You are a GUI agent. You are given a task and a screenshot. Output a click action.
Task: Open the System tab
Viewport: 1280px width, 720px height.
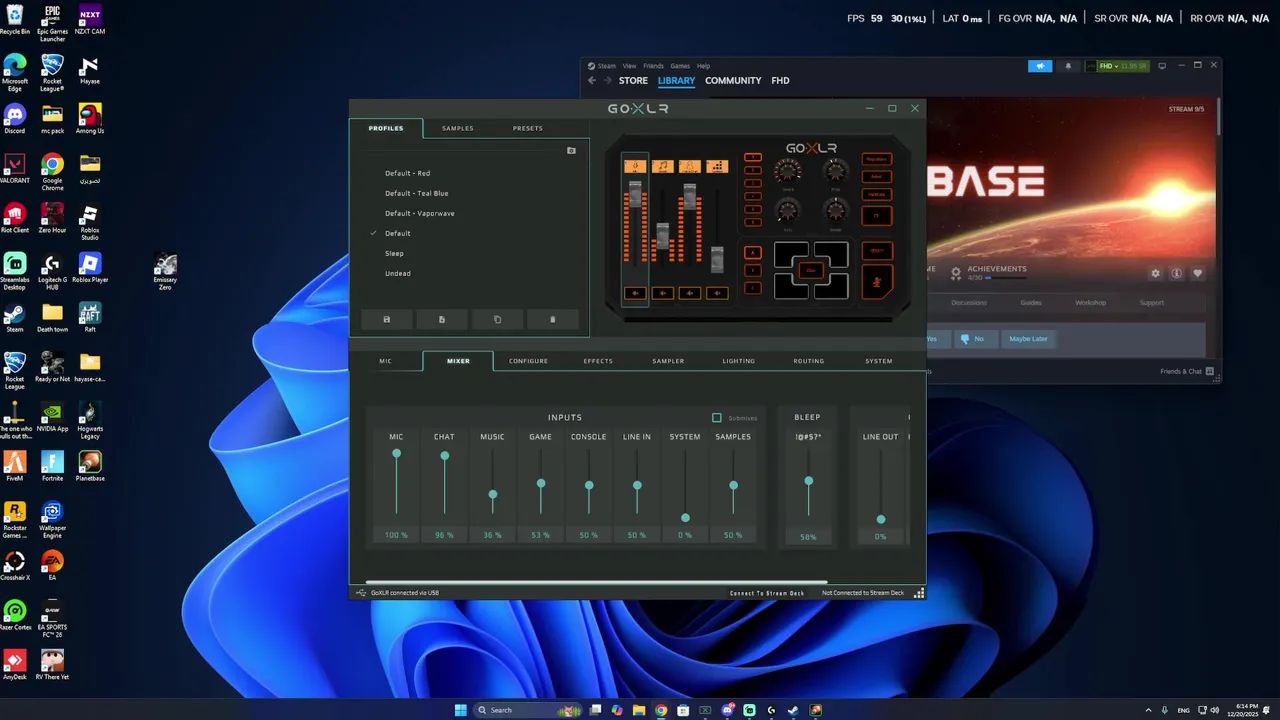click(x=879, y=361)
